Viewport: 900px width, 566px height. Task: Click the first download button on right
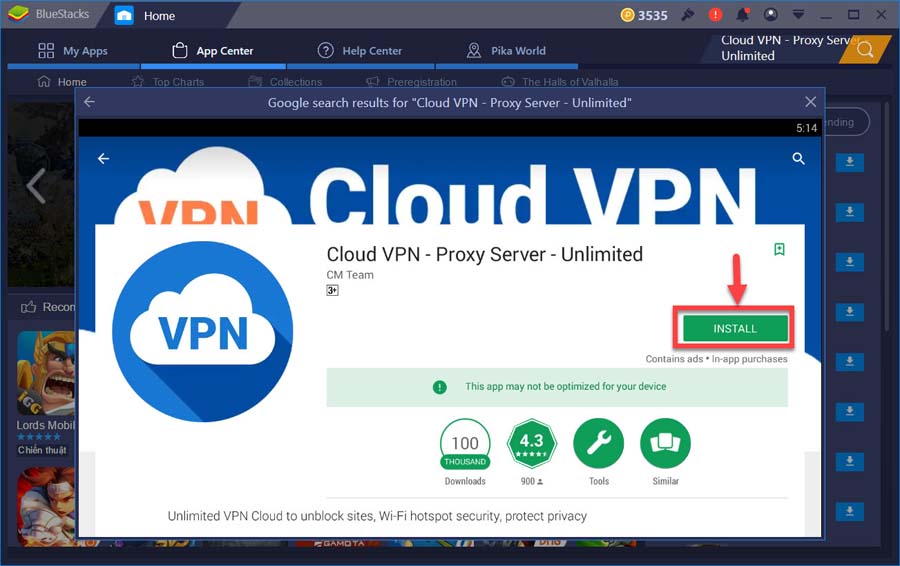849,162
